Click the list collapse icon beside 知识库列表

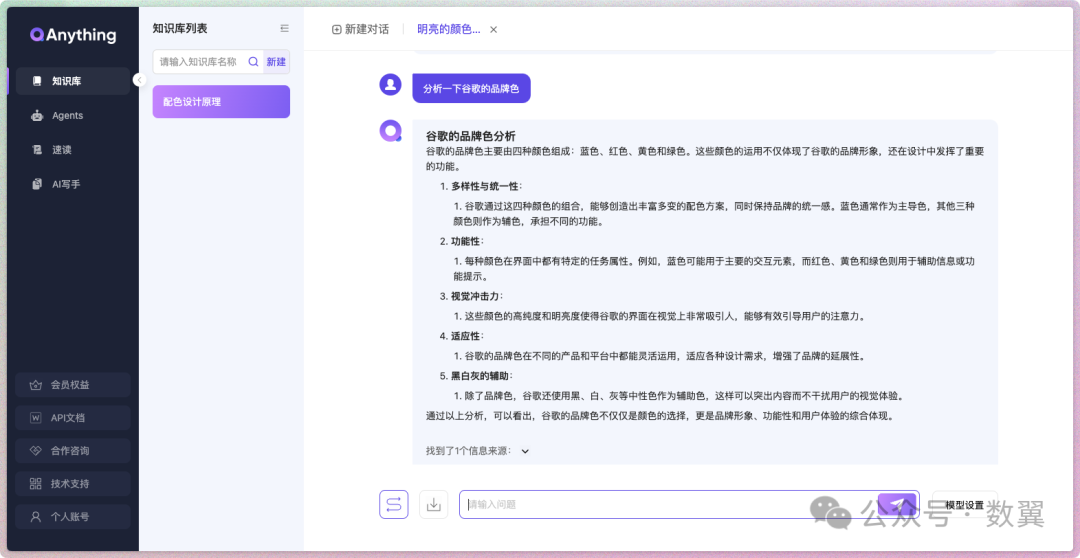click(x=284, y=28)
